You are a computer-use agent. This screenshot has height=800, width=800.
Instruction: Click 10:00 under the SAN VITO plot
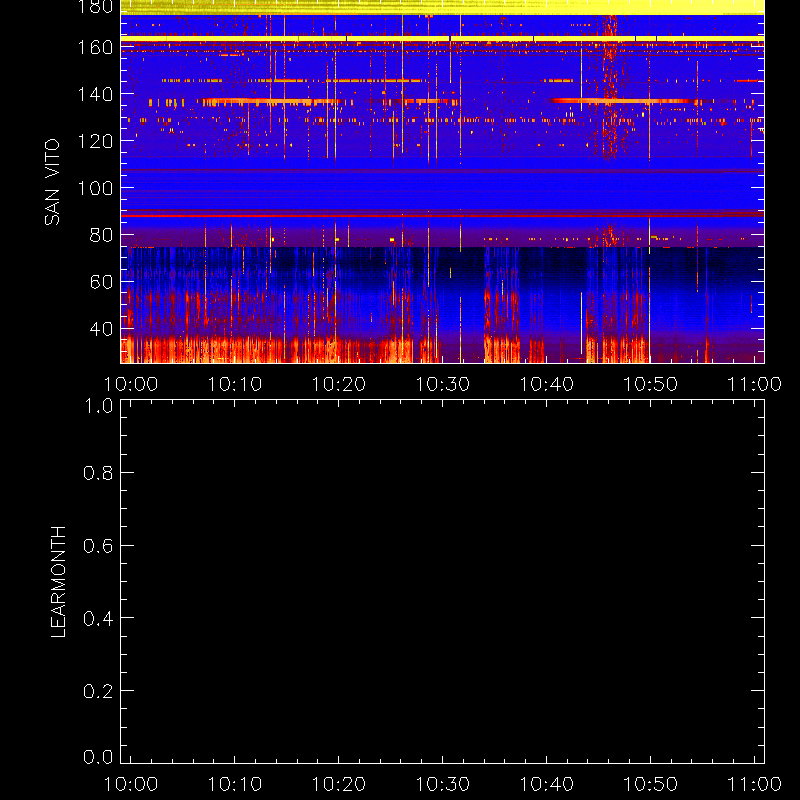coord(131,384)
